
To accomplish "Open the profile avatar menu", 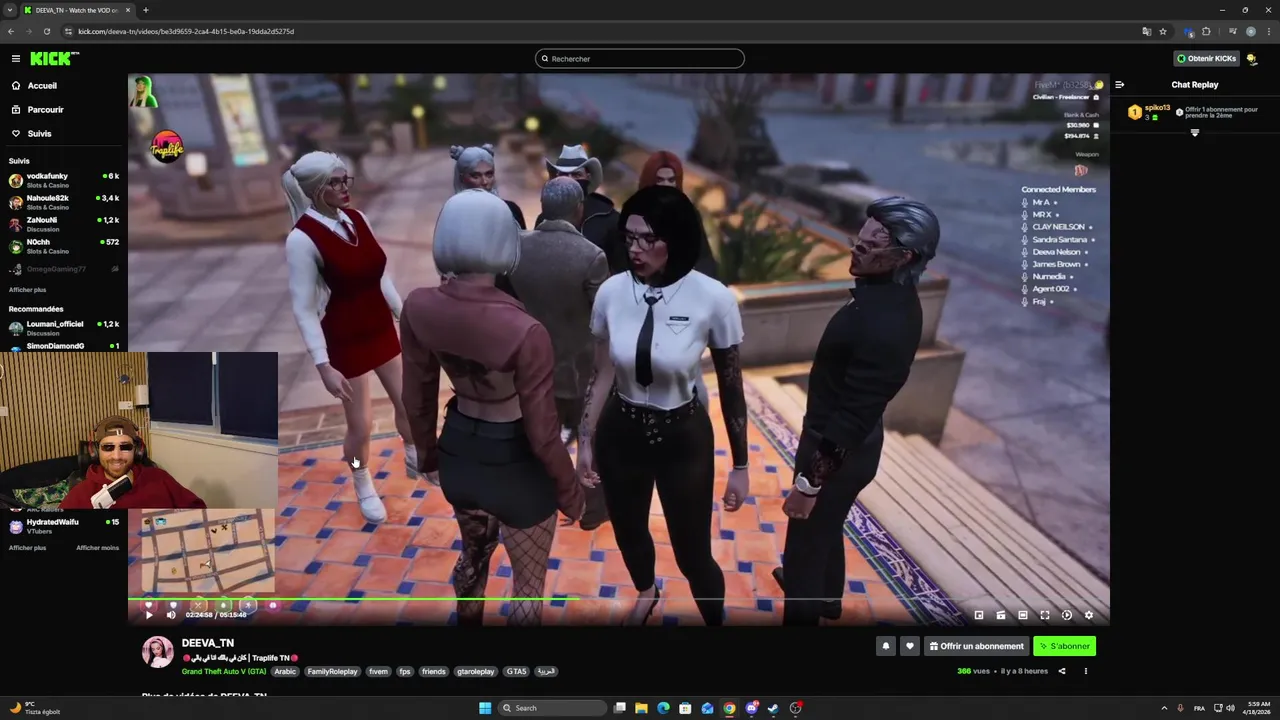I will coord(1252,59).
